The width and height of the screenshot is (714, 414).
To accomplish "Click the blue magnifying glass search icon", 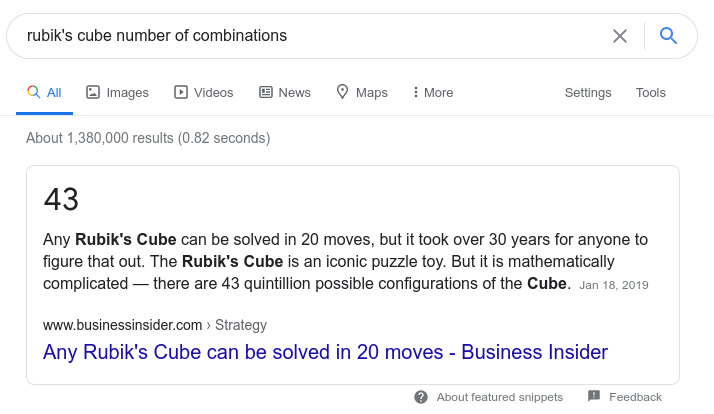I will (x=668, y=36).
